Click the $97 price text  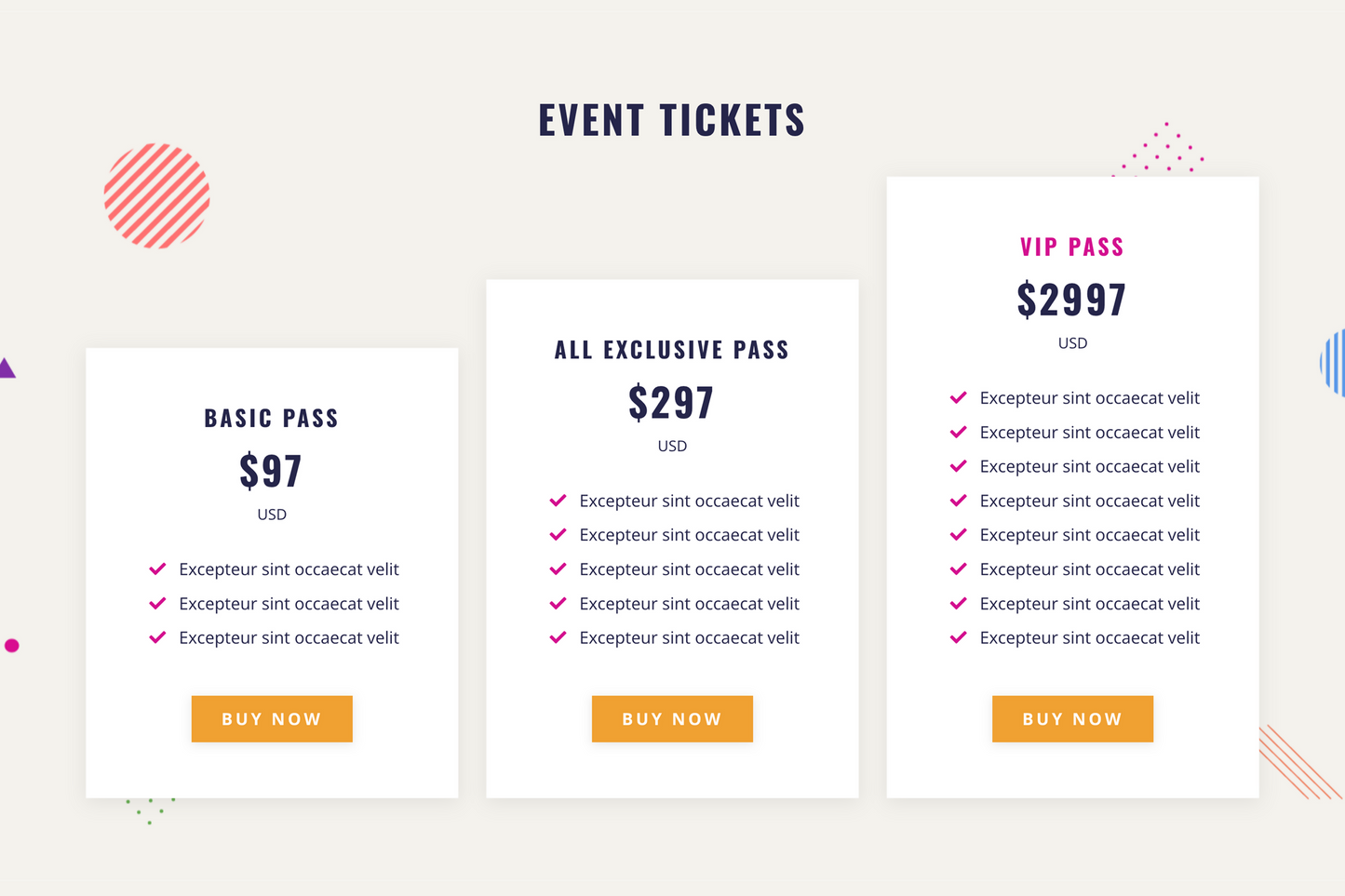point(271,471)
